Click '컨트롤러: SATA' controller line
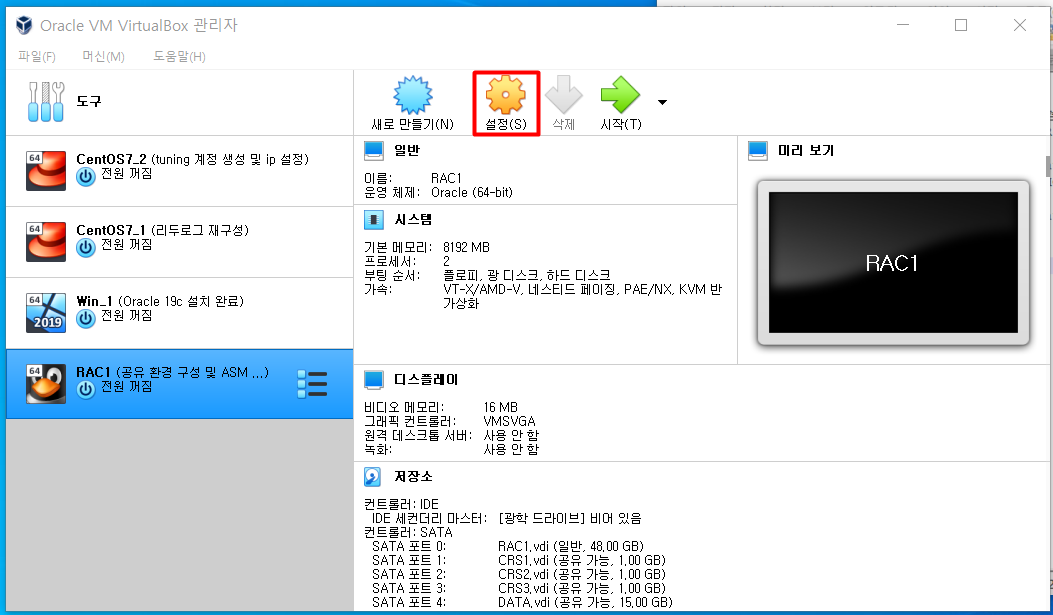The width and height of the screenshot is (1053, 615). click(x=408, y=532)
